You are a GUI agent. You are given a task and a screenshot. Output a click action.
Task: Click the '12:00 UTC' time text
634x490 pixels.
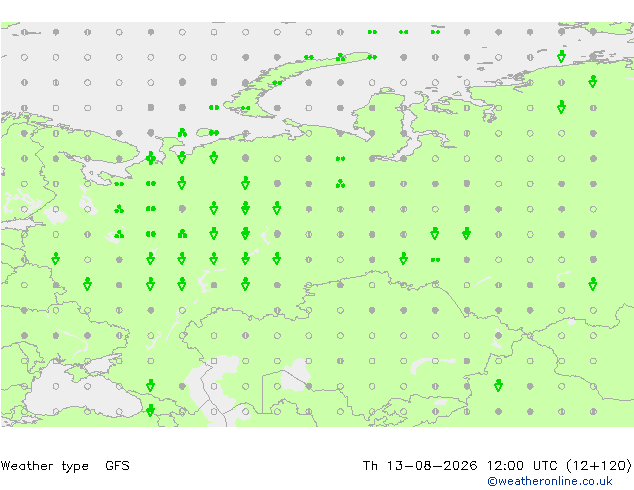tap(521, 465)
